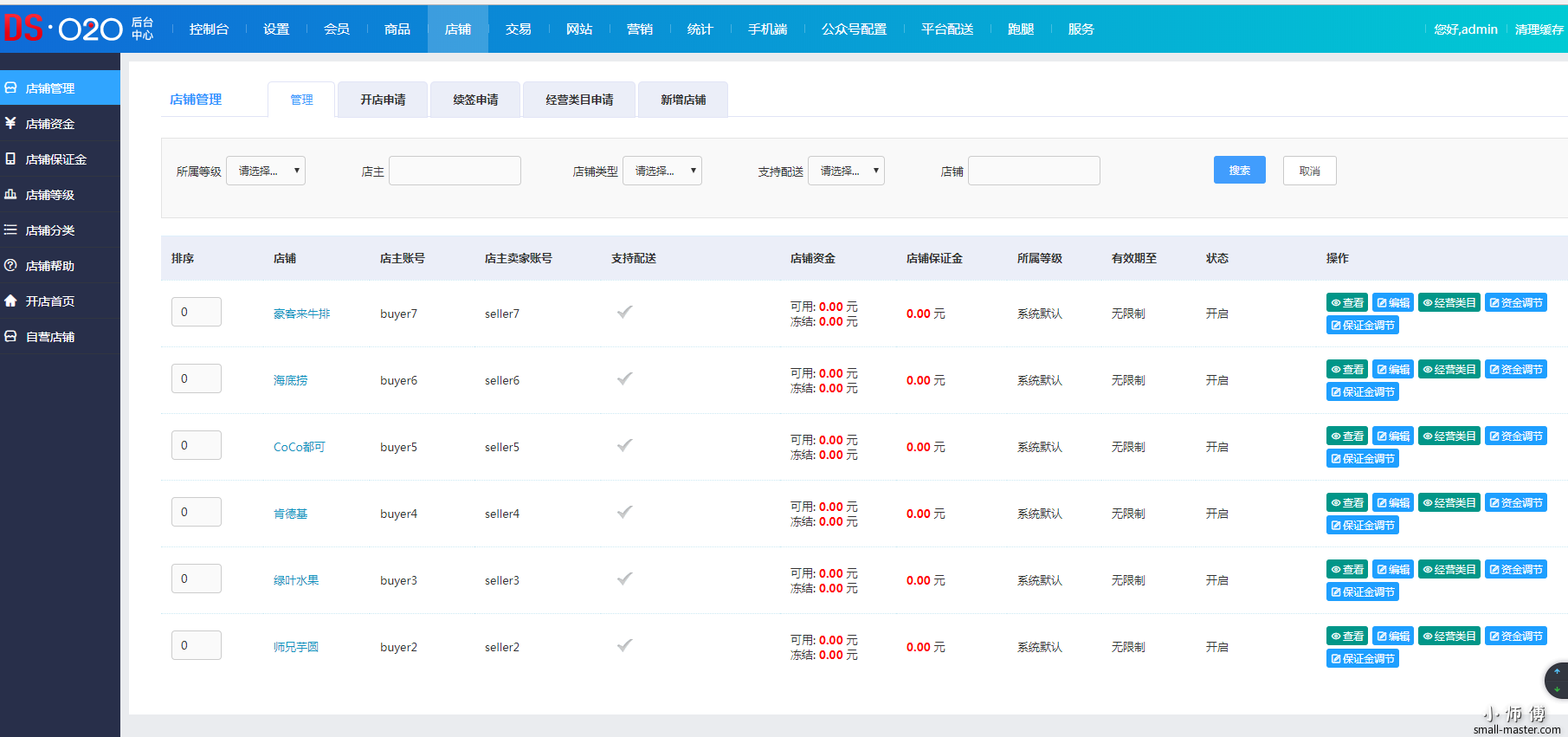Click the 店铺 search input

pyautogui.click(x=1035, y=171)
